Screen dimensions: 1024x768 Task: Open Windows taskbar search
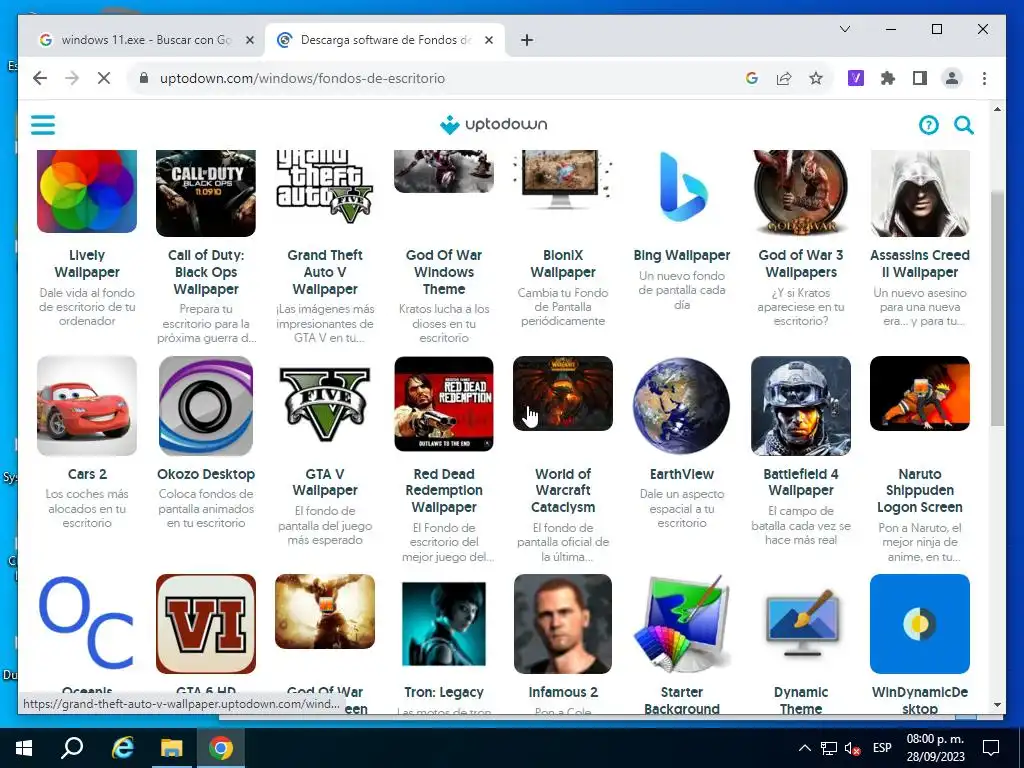[72, 748]
